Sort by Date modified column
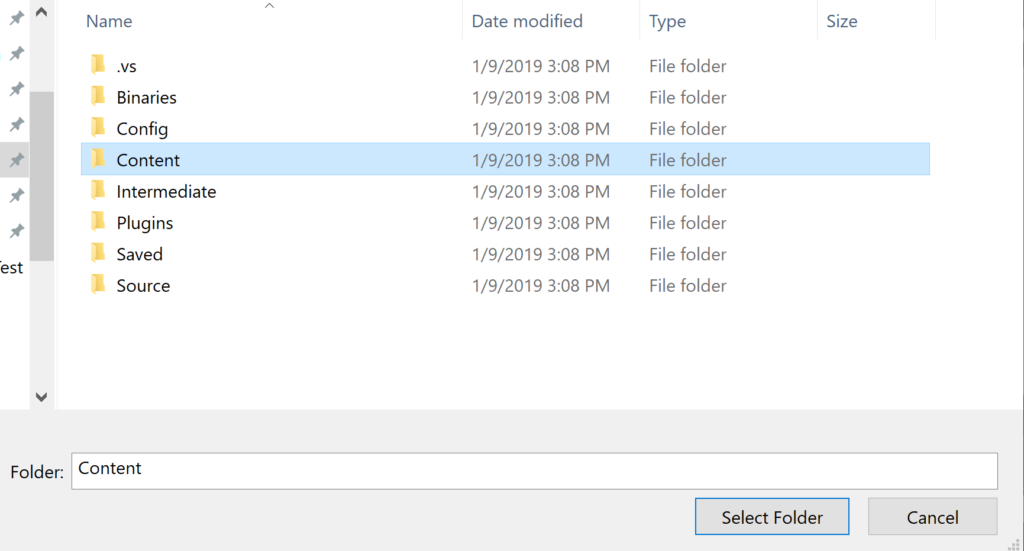 [527, 21]
